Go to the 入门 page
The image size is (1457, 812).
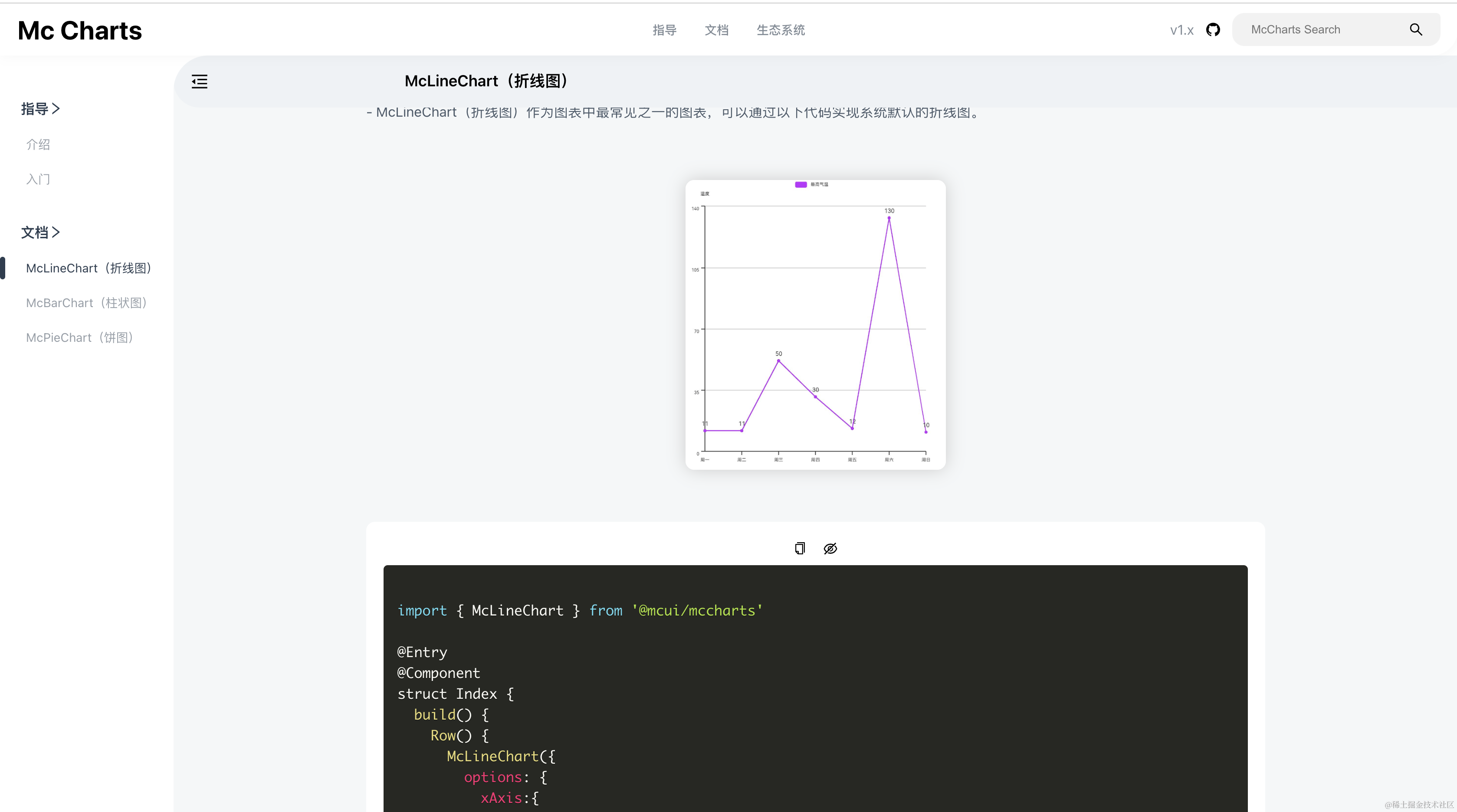click(38, 179)
